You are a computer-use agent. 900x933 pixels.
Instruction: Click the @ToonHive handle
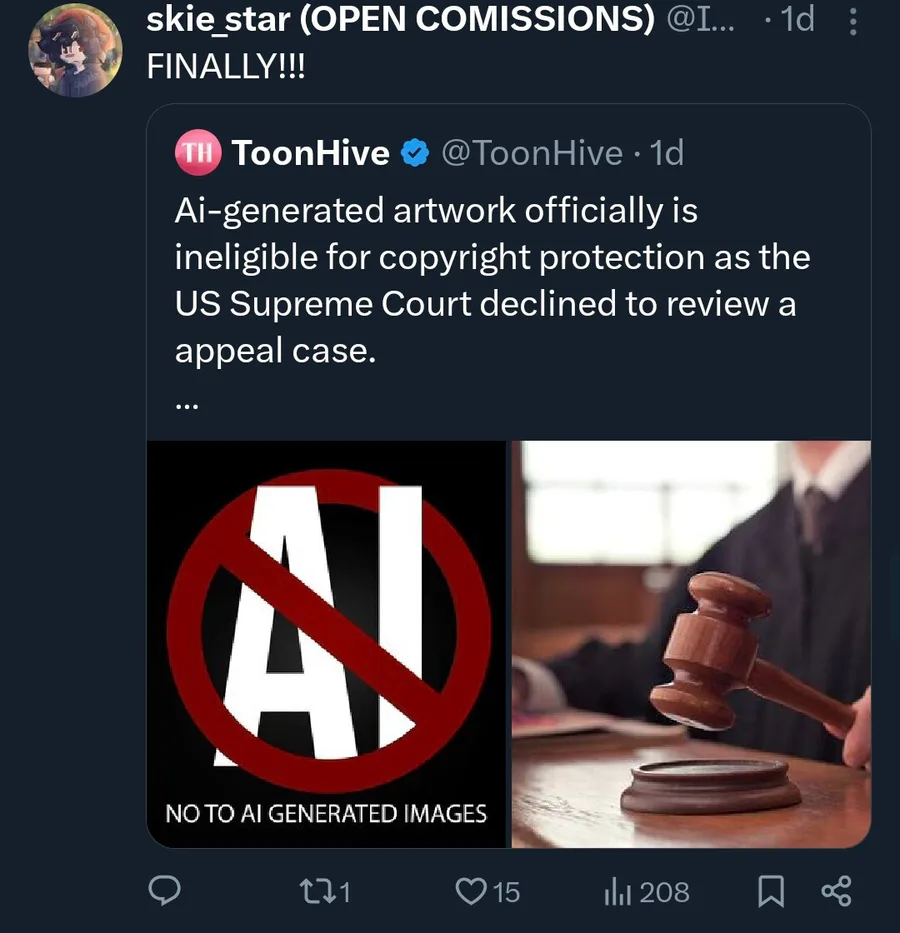pos(531,153)
